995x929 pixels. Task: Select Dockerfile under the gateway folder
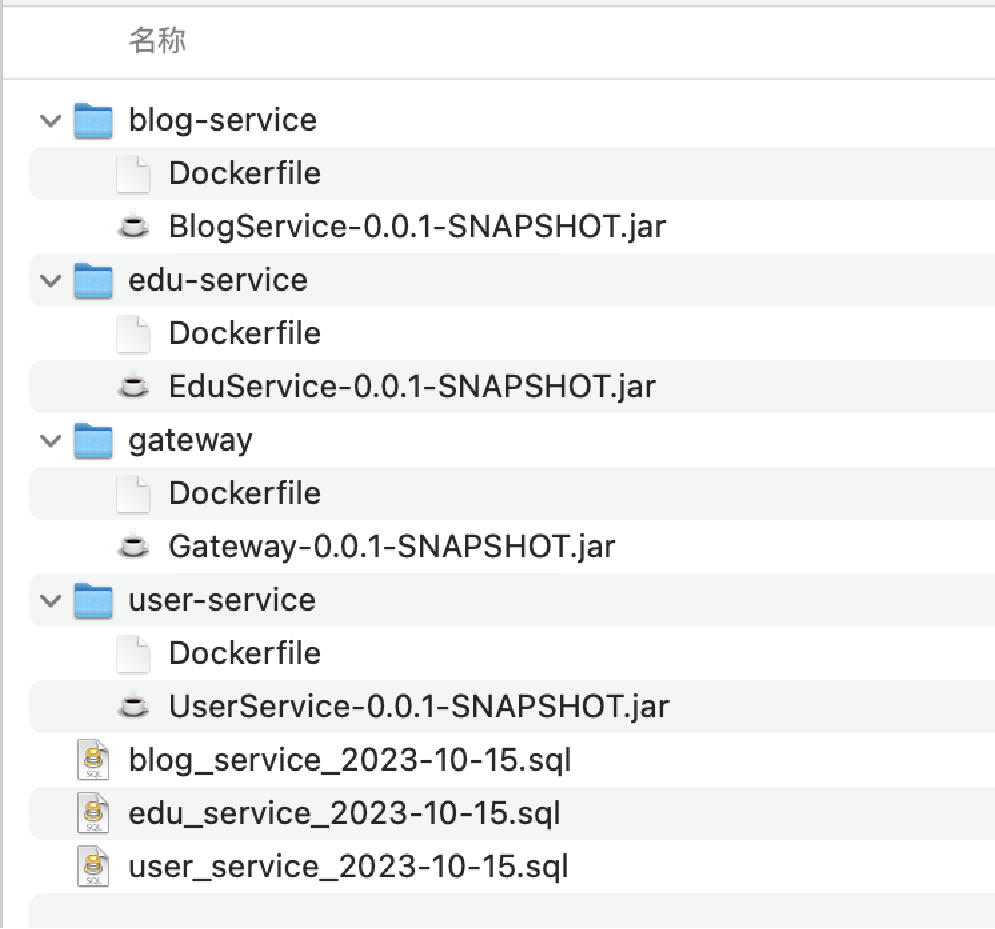tap(244, 493)
